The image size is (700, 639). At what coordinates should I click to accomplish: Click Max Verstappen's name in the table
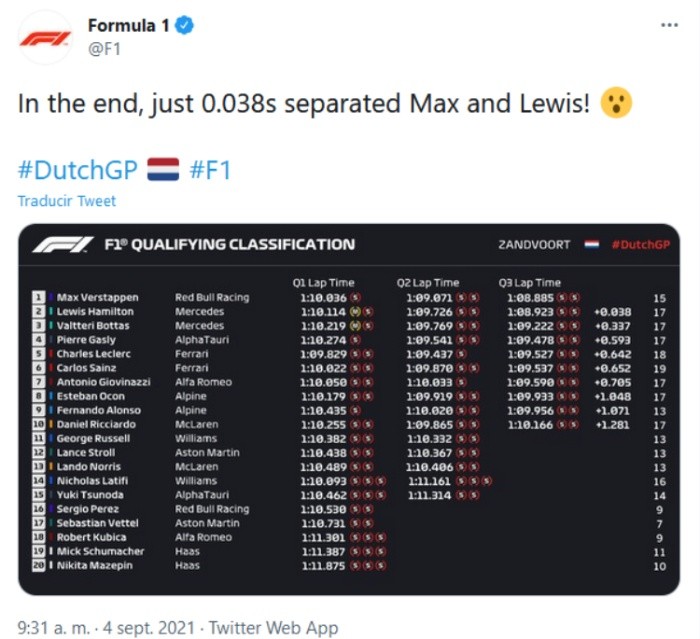tap(97, 298)
